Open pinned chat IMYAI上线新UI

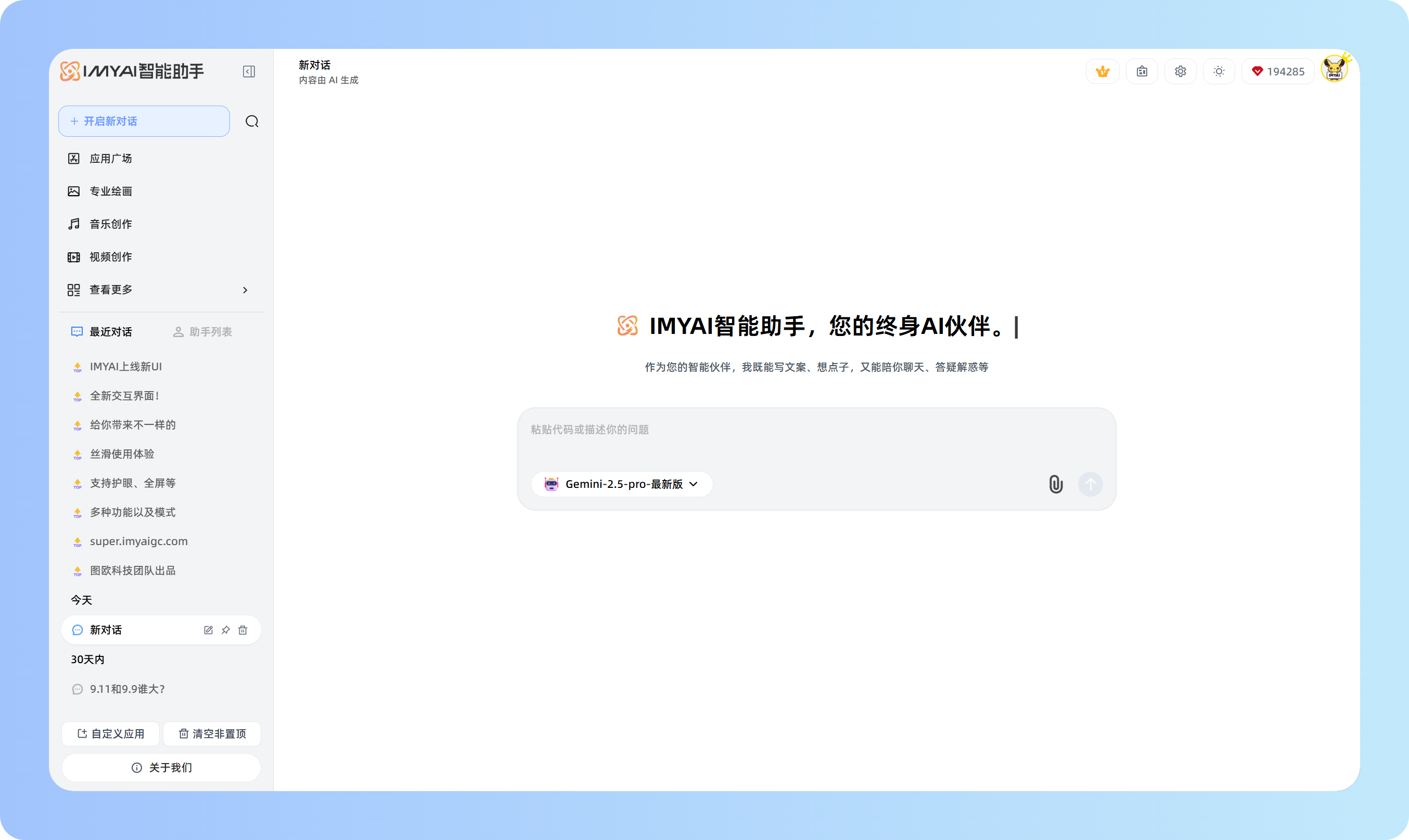tap(161, 367)
